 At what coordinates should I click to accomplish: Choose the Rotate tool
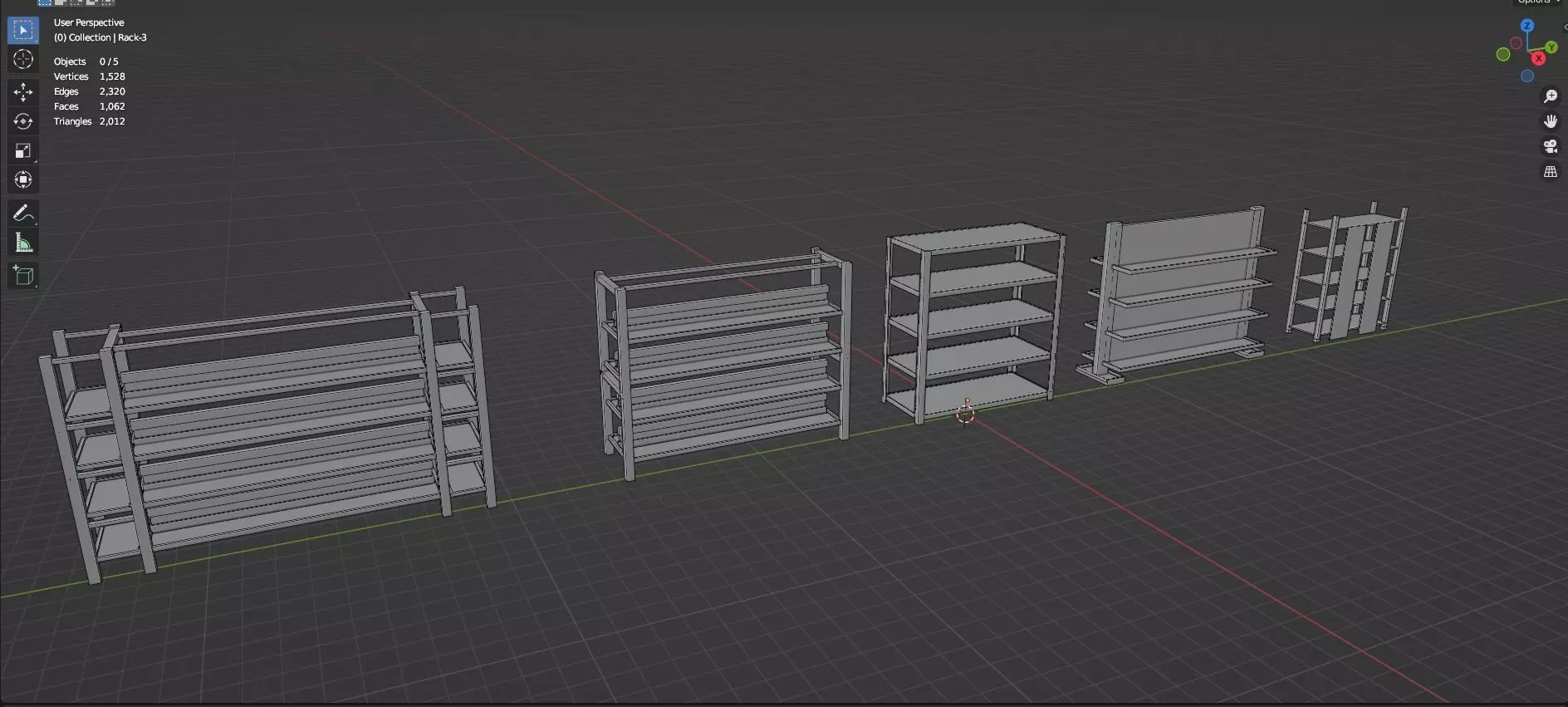click(23, 121)
